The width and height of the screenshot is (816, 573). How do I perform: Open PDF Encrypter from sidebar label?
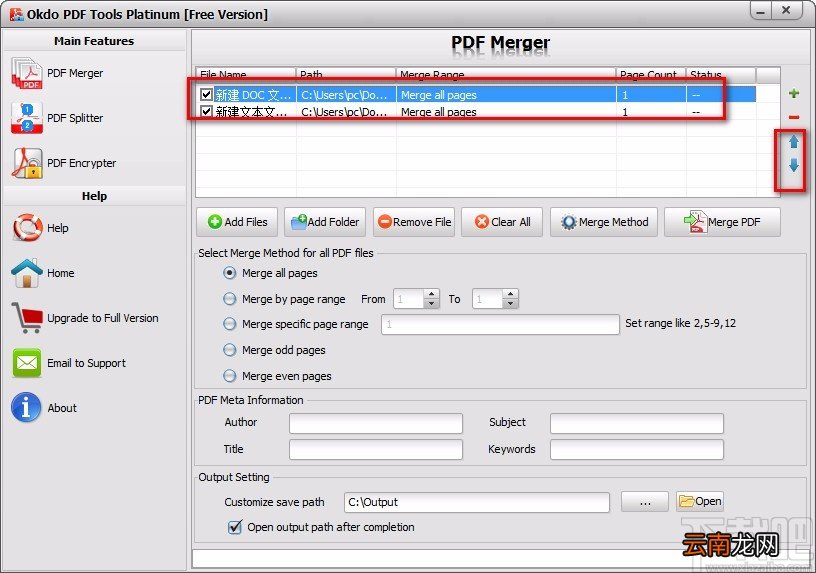82,163
